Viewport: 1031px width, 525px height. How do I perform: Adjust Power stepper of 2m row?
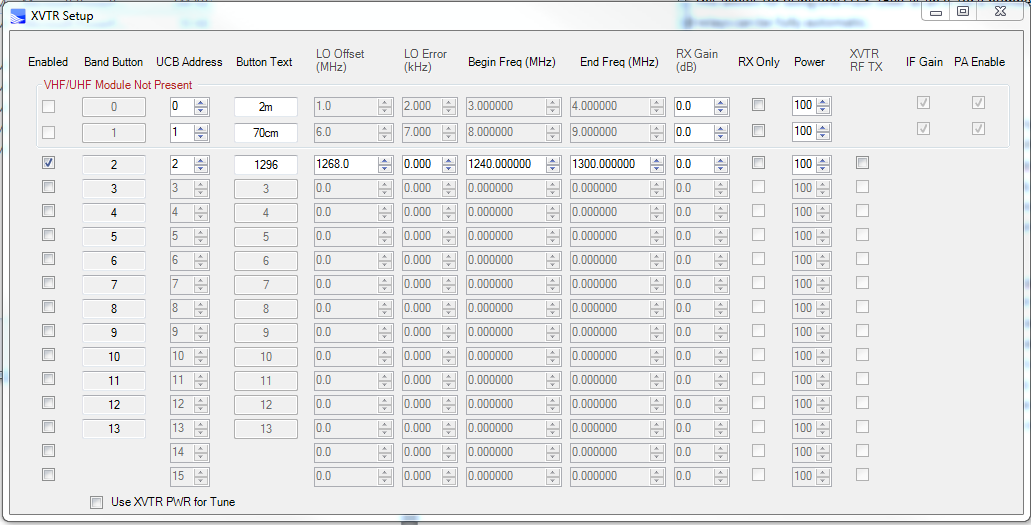[x=823, y=107]
